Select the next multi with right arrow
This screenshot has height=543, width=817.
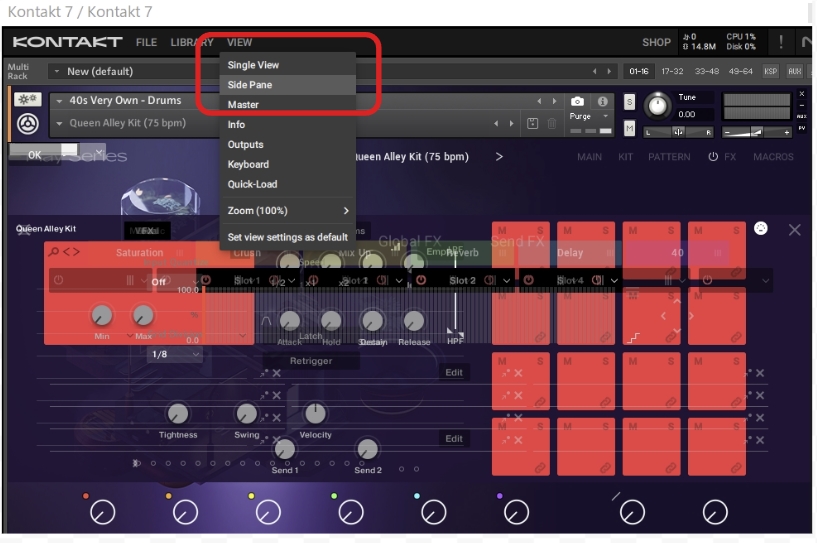(609, 71)
